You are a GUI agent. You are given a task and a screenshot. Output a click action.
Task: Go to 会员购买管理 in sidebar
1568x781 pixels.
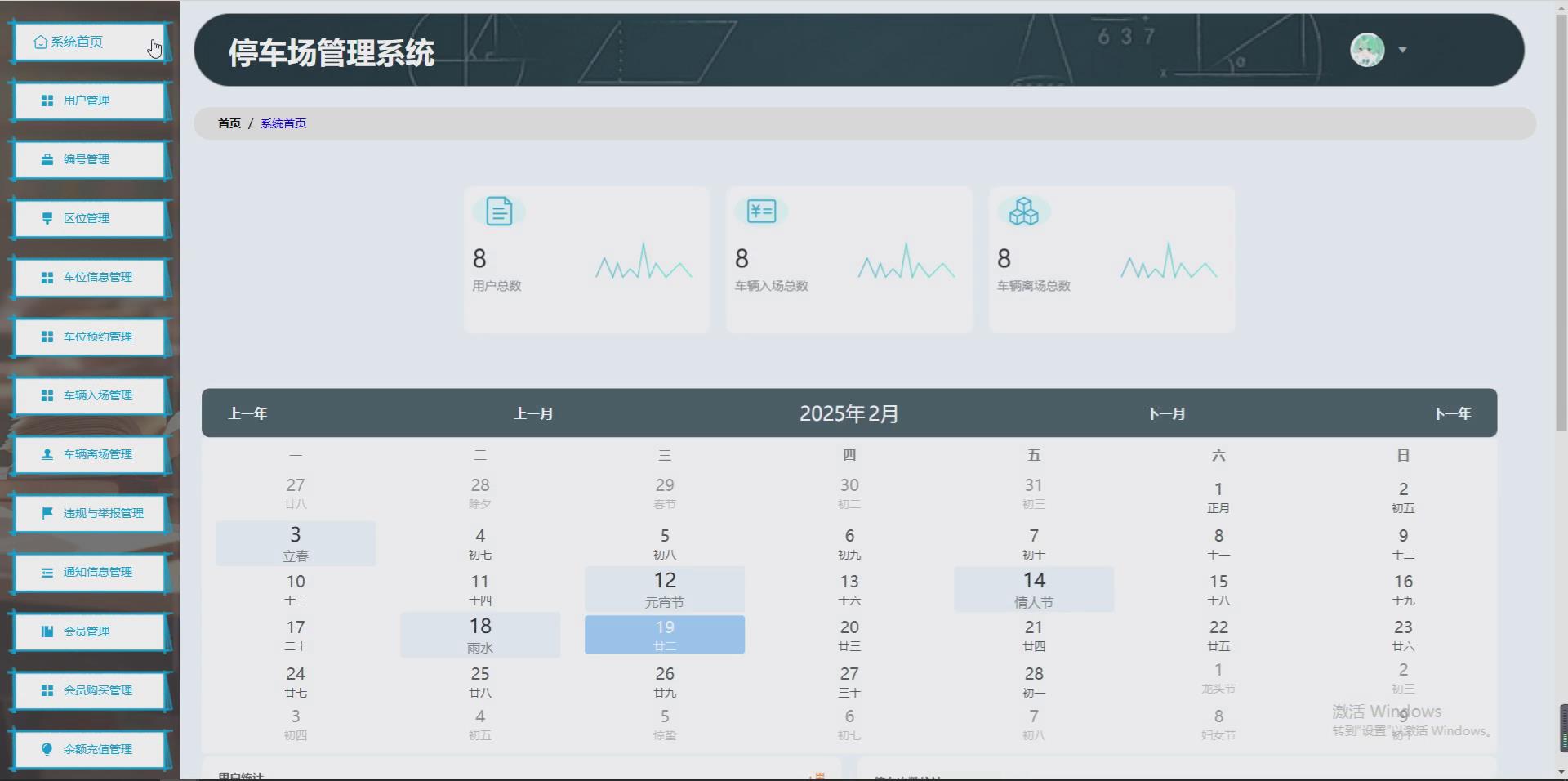tap(91, 690)
